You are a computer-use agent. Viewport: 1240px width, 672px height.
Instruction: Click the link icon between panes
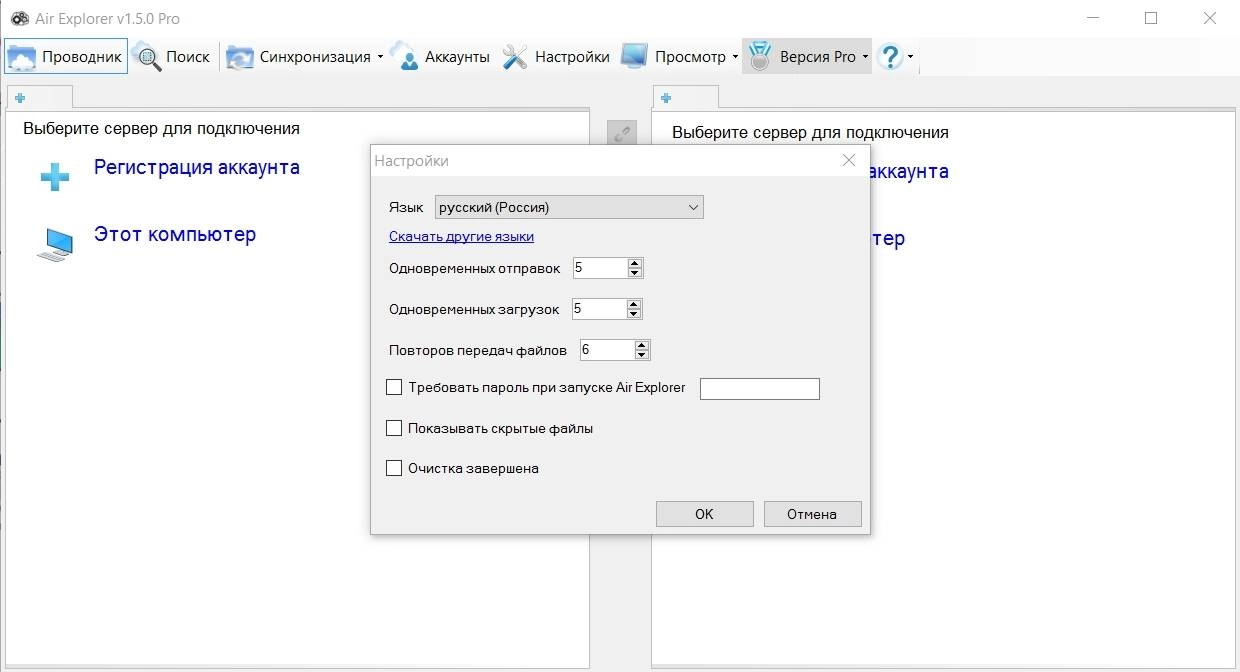click(622, 133)
